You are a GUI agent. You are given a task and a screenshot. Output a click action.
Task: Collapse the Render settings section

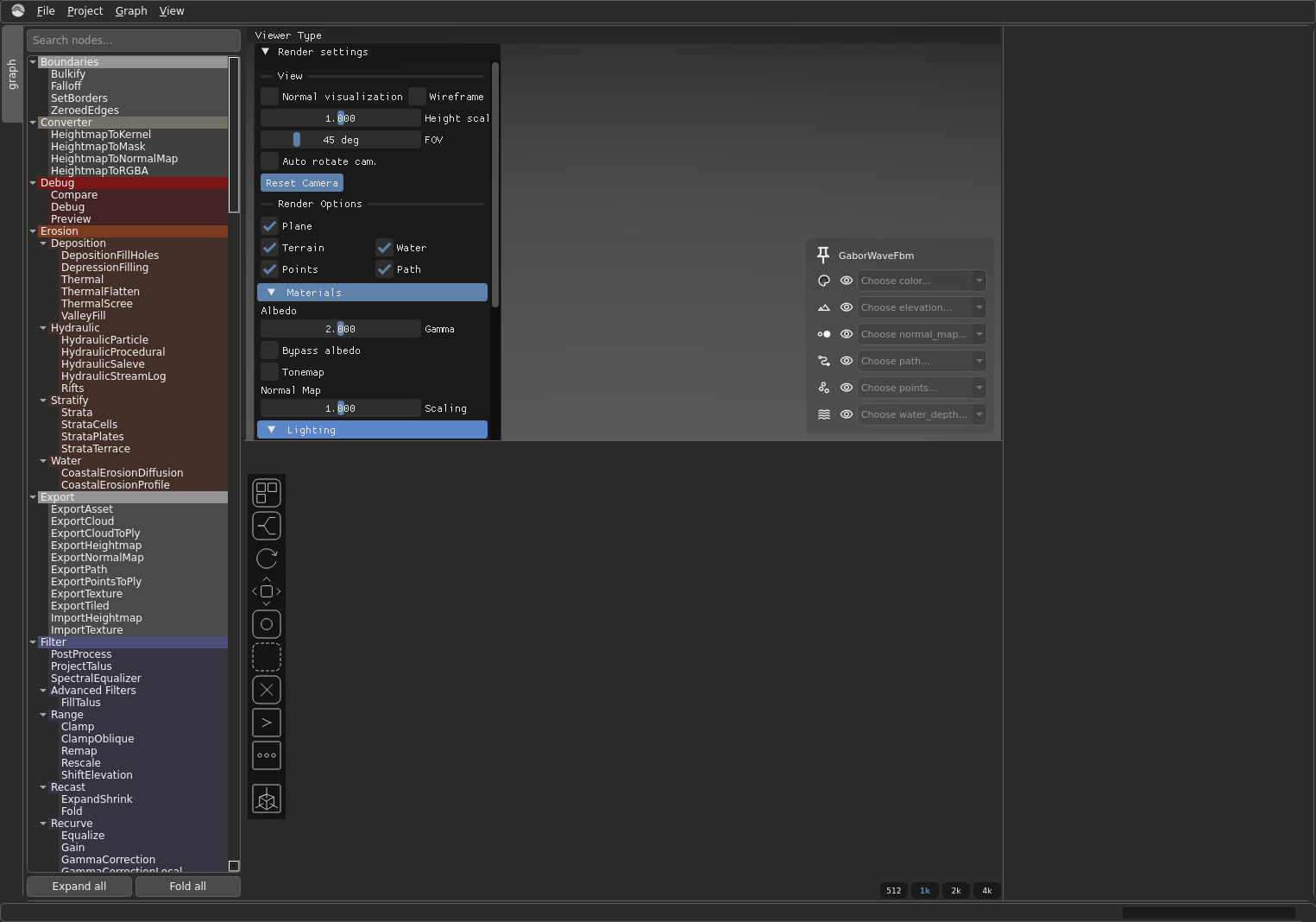click(266, 52)
